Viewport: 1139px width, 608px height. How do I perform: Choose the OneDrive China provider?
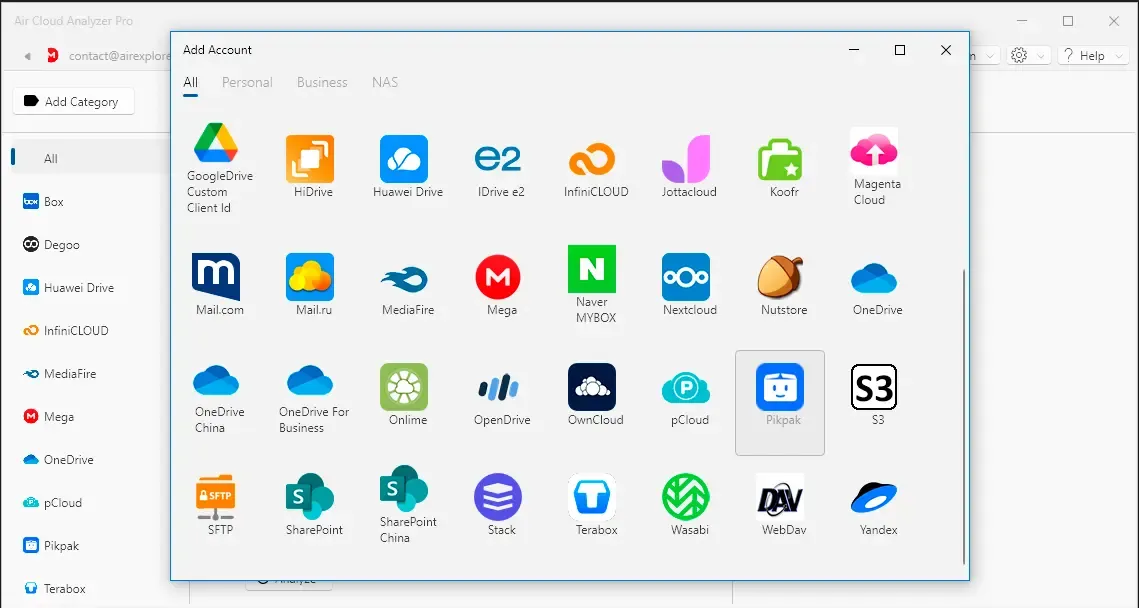click(x=219, y=399)
